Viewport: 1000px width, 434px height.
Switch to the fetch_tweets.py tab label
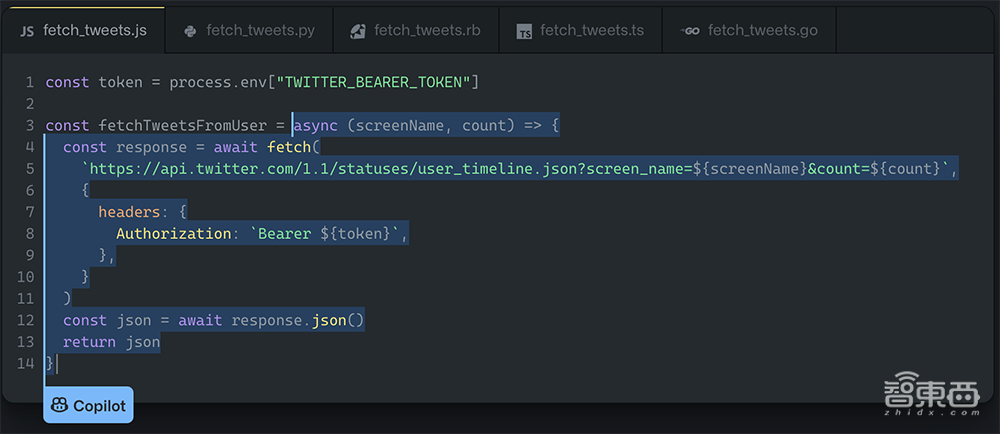(x=260, y=30)
